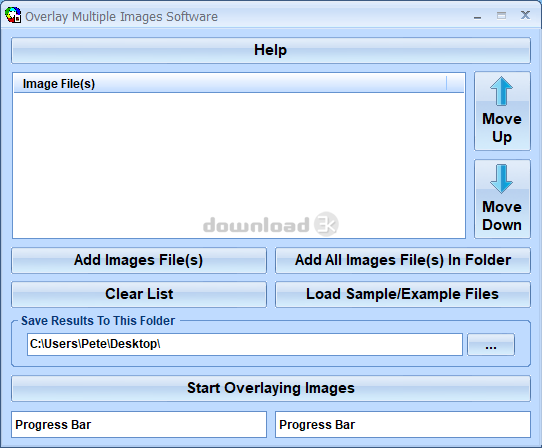The width and height of the screenshot is (542, 448).
Task: Click the save folder path field
Action: click(245, 344)
